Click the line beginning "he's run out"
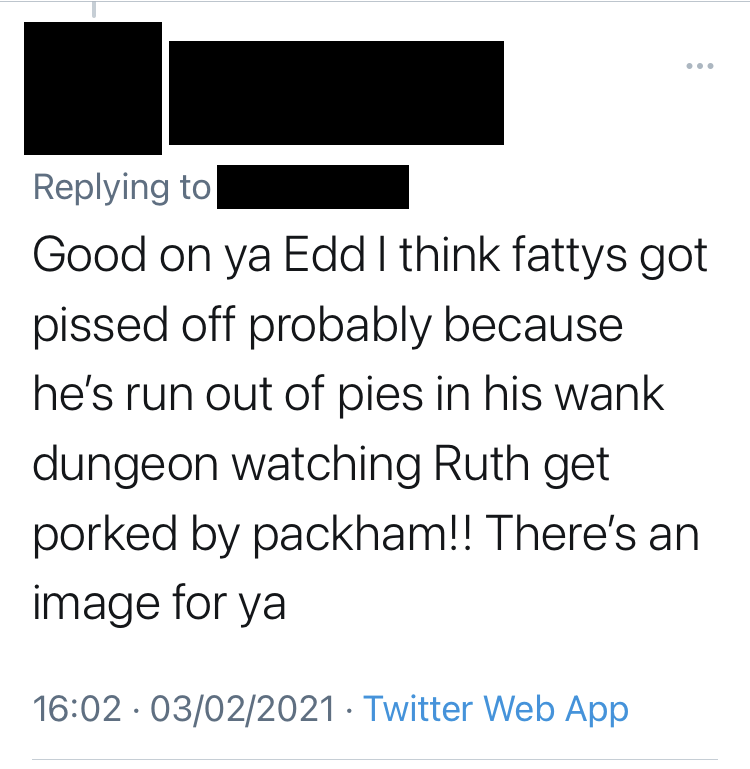This screenshot has width=750, height=769. click(348, 394)
